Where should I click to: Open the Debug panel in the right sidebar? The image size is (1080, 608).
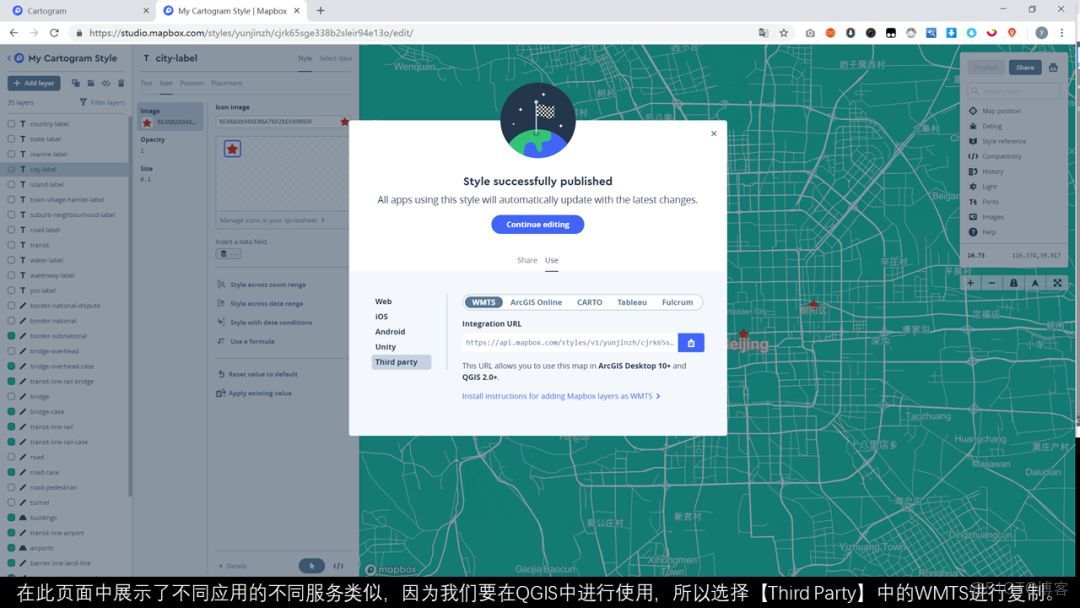coord(988,125)
